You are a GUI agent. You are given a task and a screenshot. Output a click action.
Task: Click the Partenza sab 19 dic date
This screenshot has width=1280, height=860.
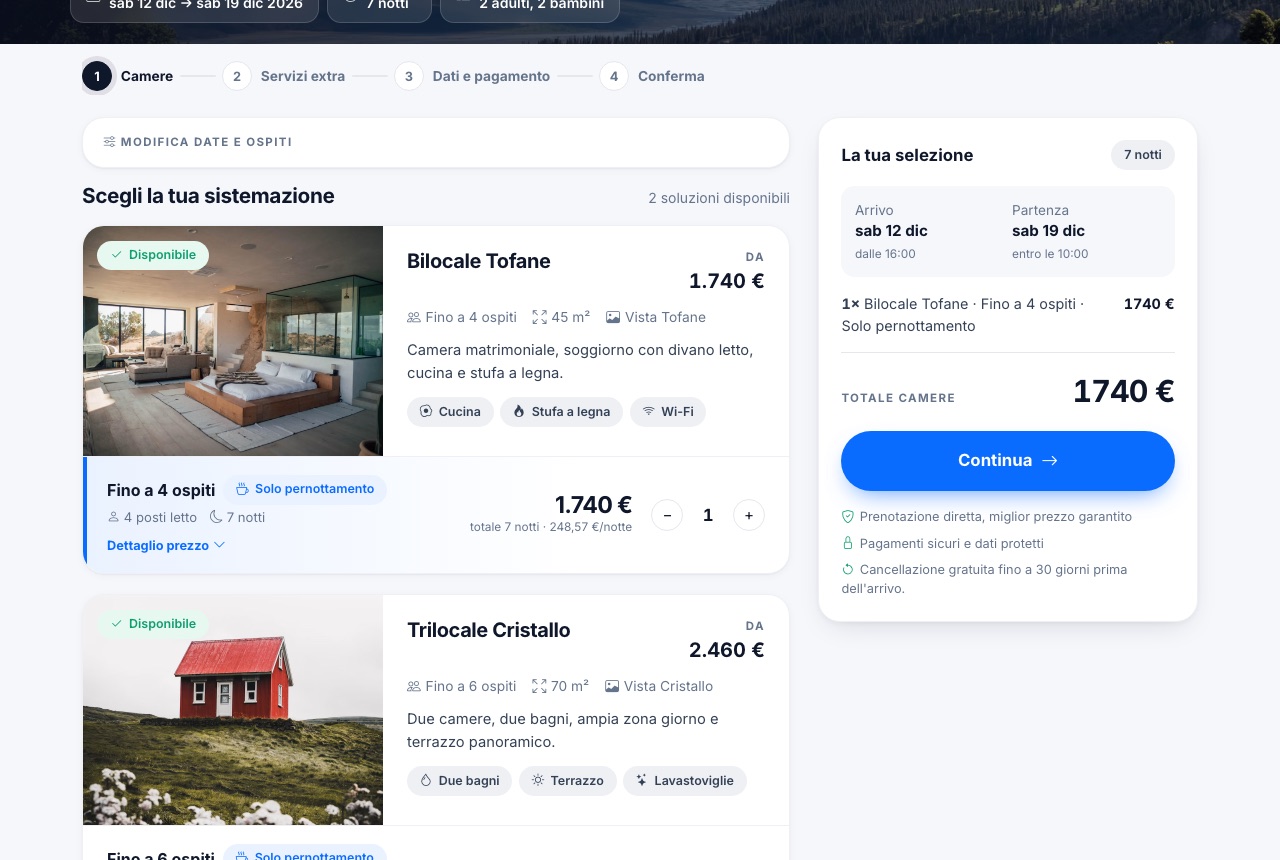(1050, 231)
